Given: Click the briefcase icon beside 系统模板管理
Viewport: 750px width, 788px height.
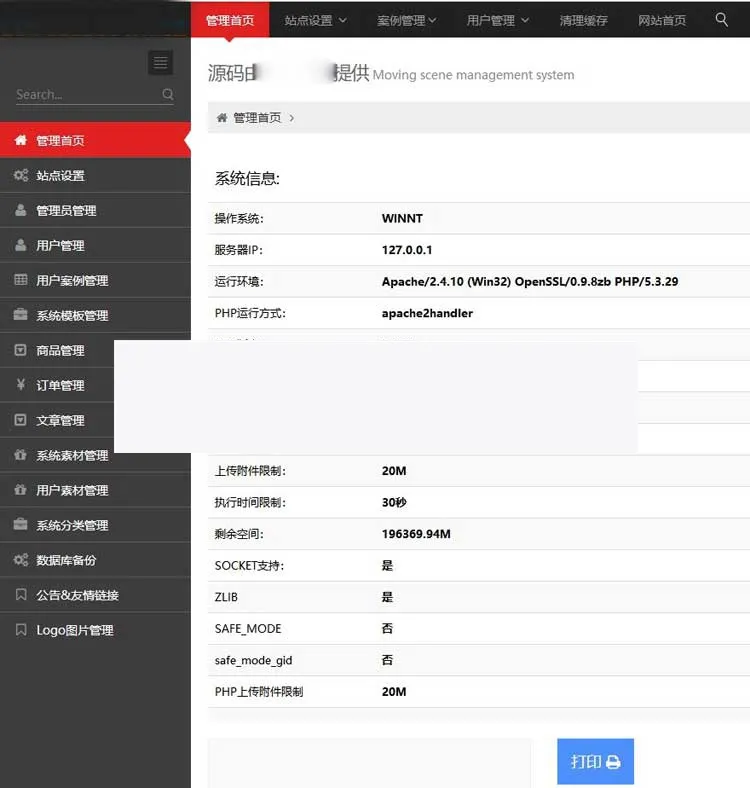Looking at the screenshot, I should (x=21, y=316).
